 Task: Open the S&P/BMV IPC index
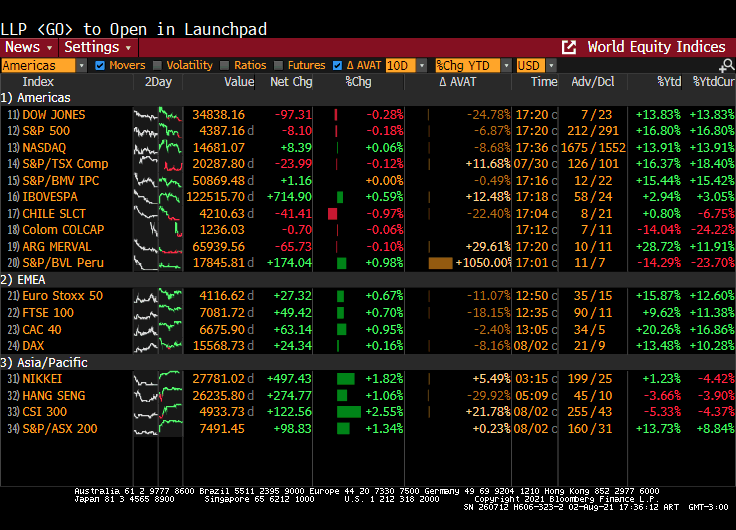(61, 181)
